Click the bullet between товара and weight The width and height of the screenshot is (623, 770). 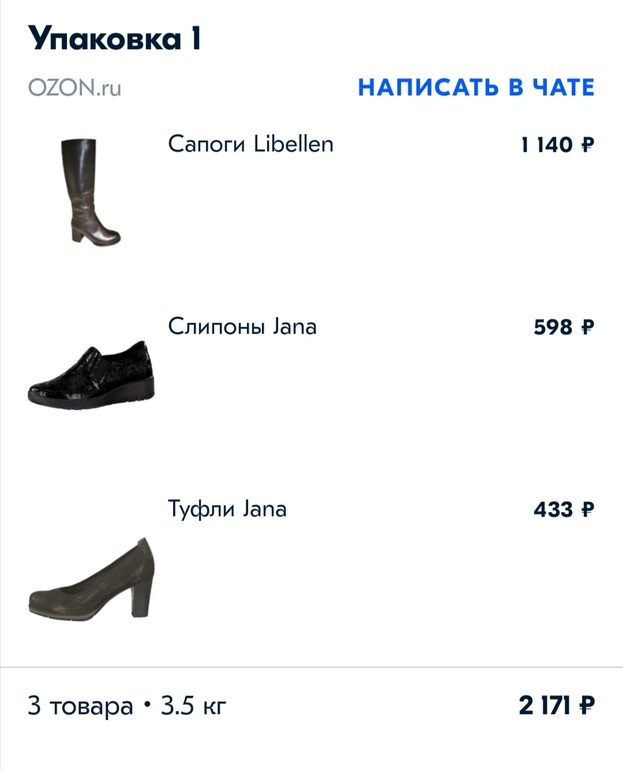[148, 706]
